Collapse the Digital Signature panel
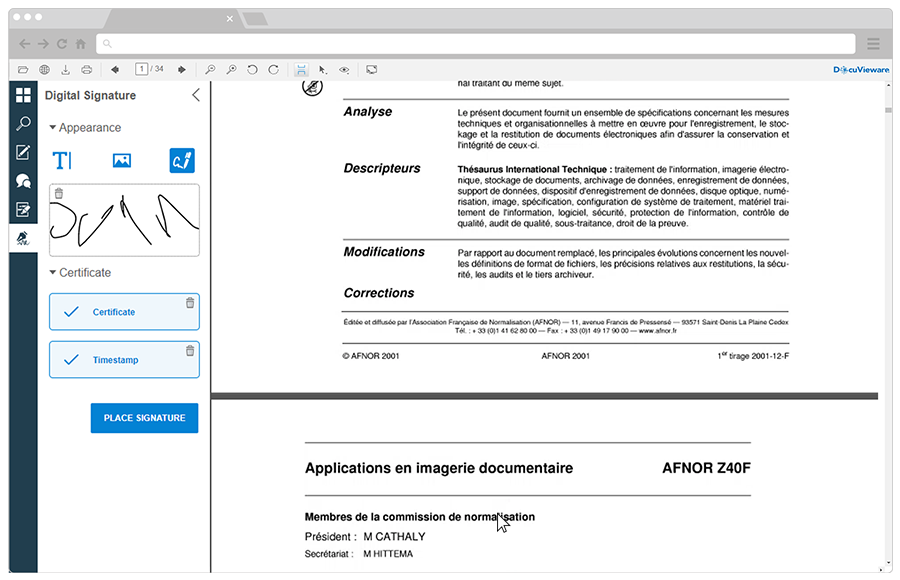Screen dimensions: 900x580 click(x=195, y=95)
